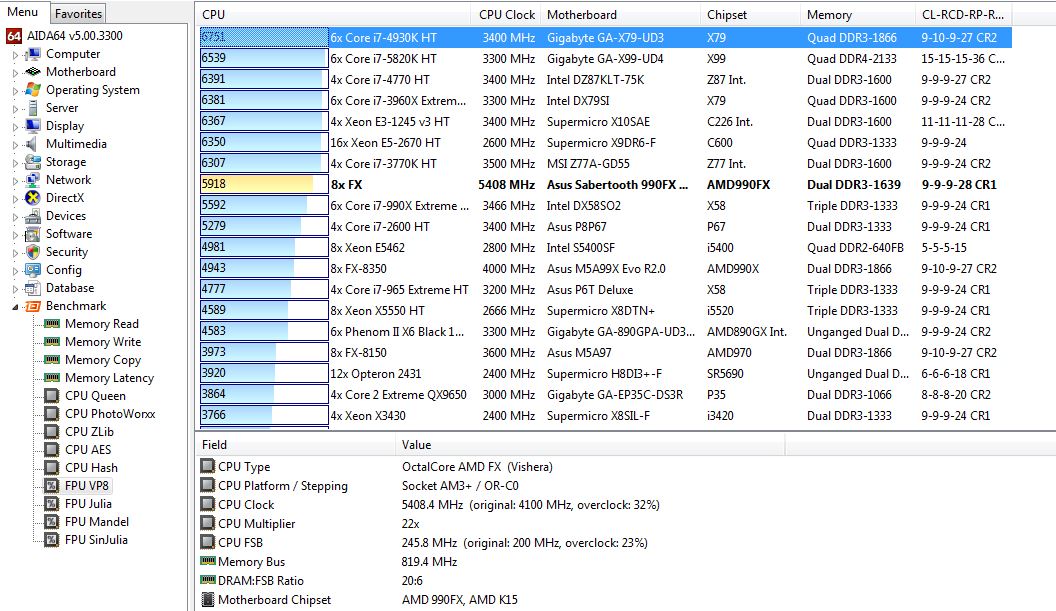Click the DRAM:FSB Ratio field
Screen dimensions: 1056x611
[x=261, y=581]
